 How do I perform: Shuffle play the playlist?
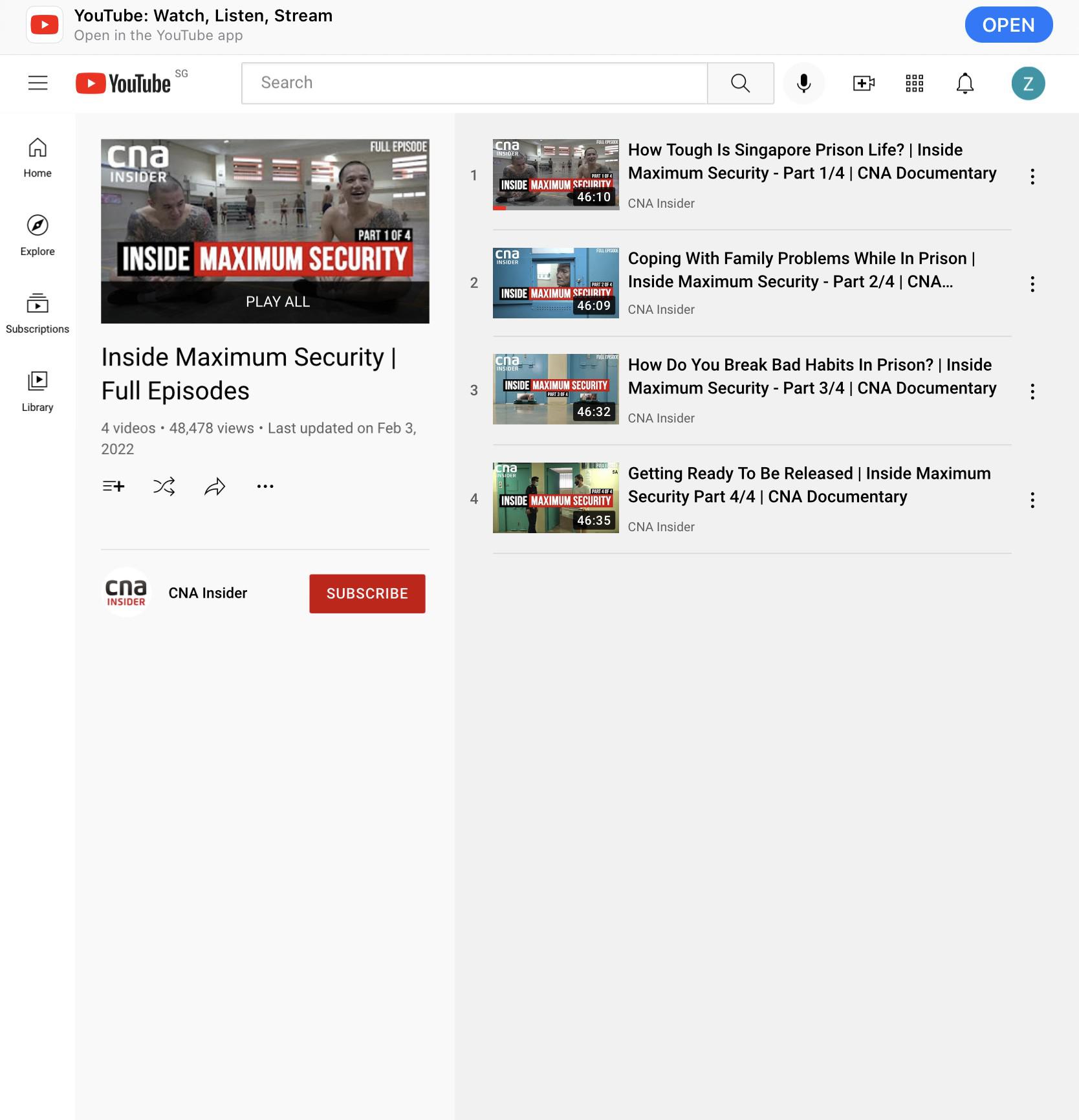coord(164,486)
